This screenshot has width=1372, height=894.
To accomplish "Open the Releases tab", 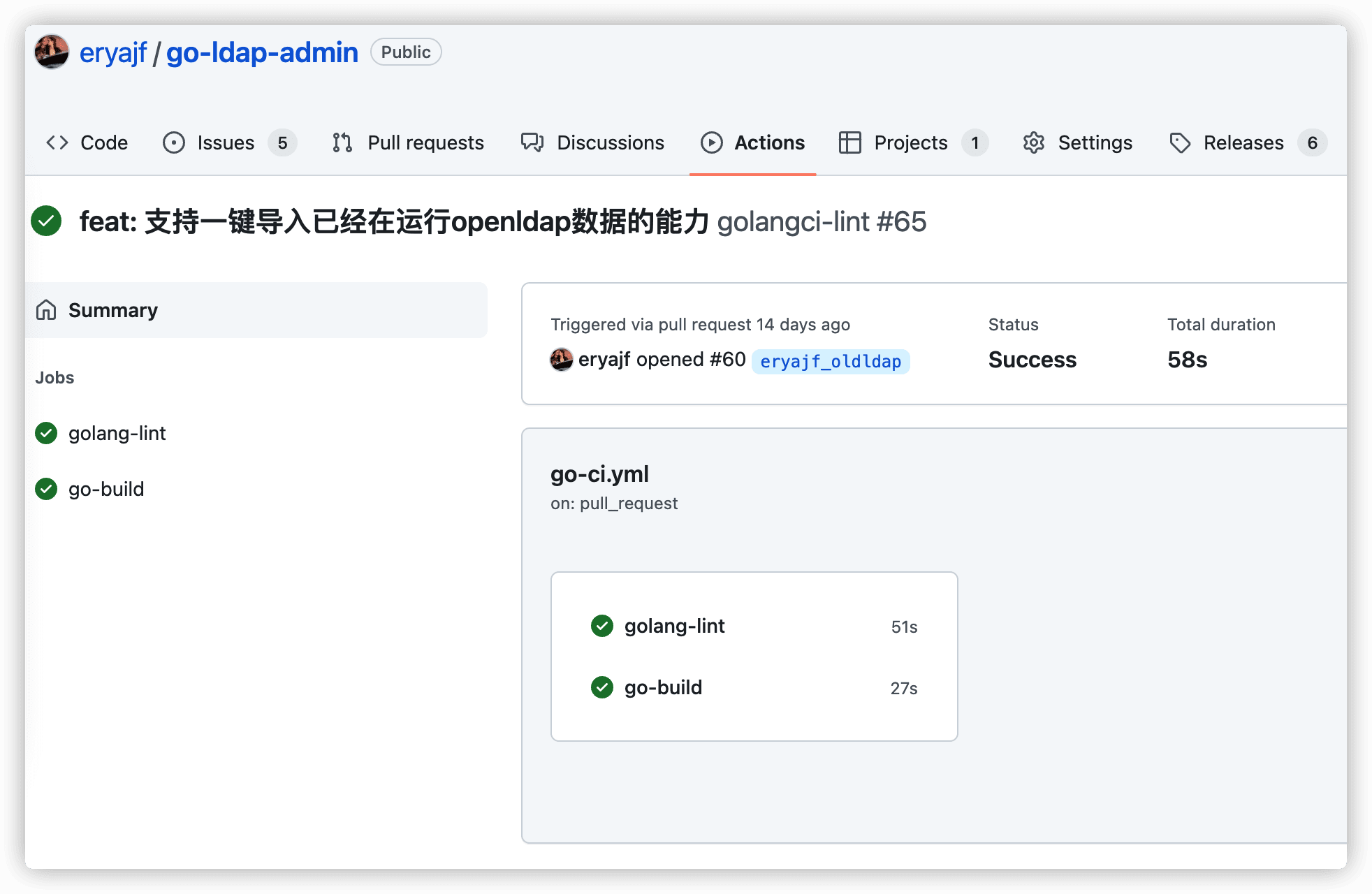I will (1248, 142).
